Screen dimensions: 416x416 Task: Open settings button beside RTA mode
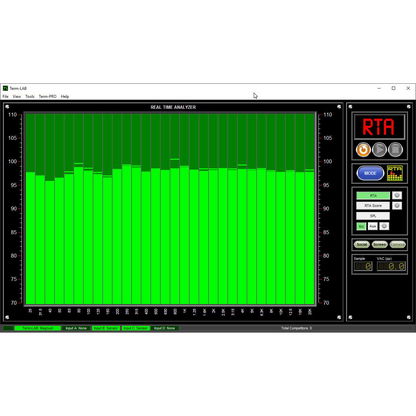click(397, 195)
